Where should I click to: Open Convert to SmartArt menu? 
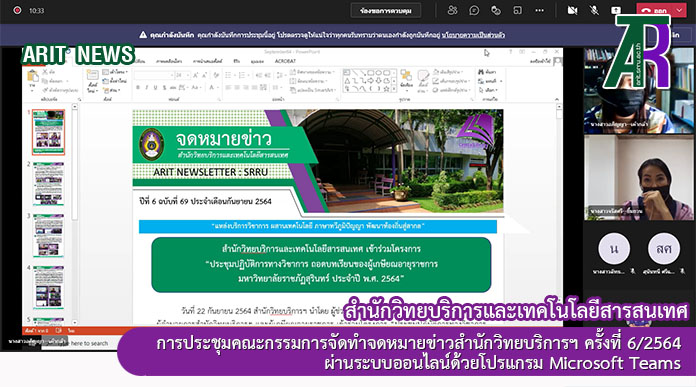coord(312,90)
